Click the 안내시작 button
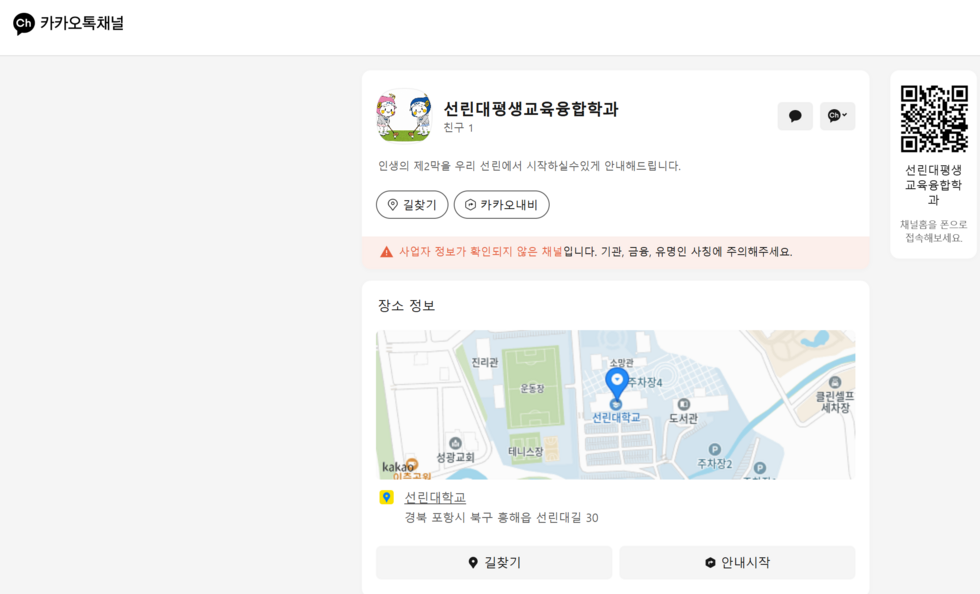Viewport: 980px width, 594px height. [x=738, y=563]
